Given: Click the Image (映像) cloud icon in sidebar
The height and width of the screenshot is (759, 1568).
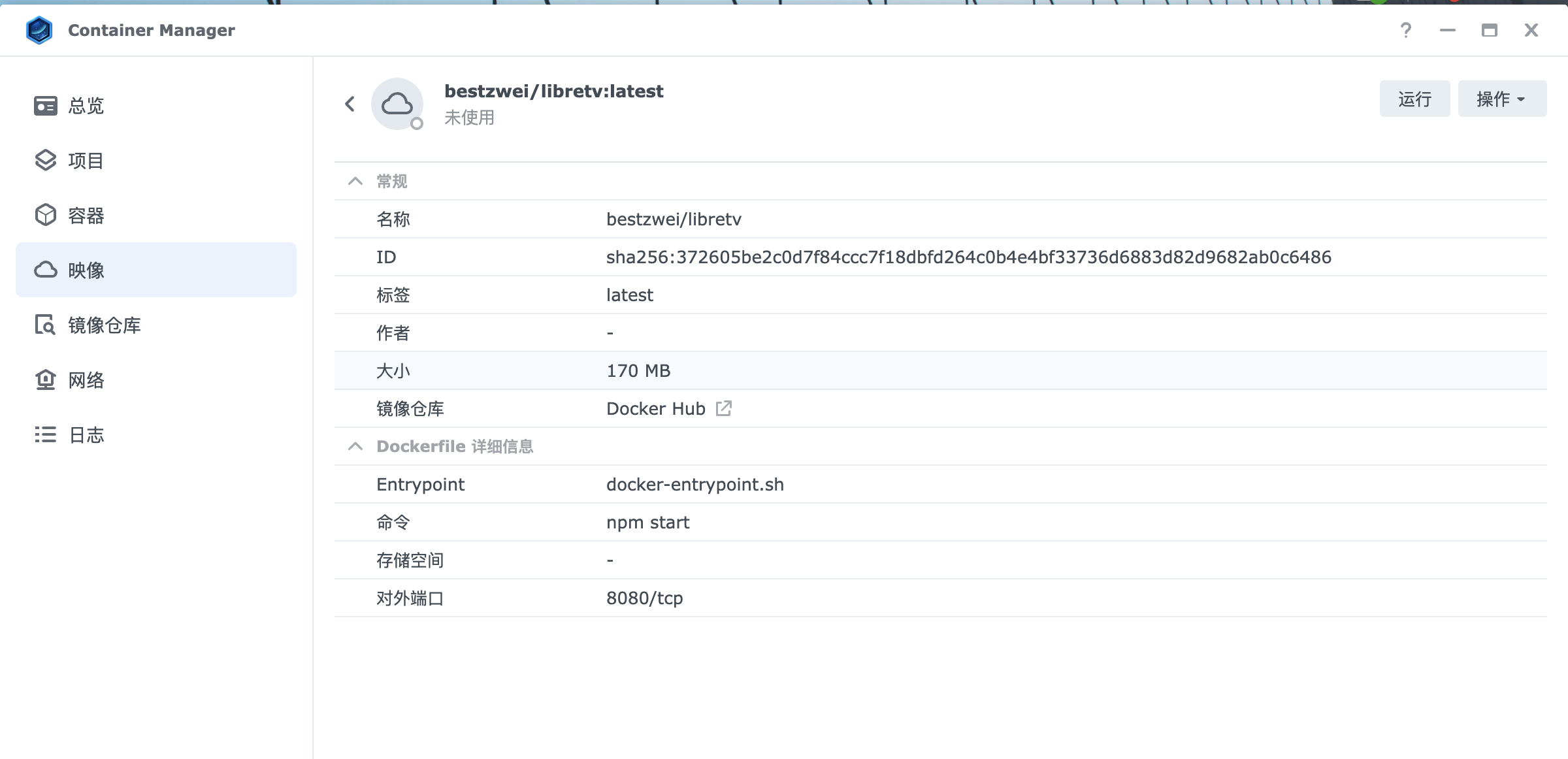Looking at the screenshot, I should coord(45,270).
